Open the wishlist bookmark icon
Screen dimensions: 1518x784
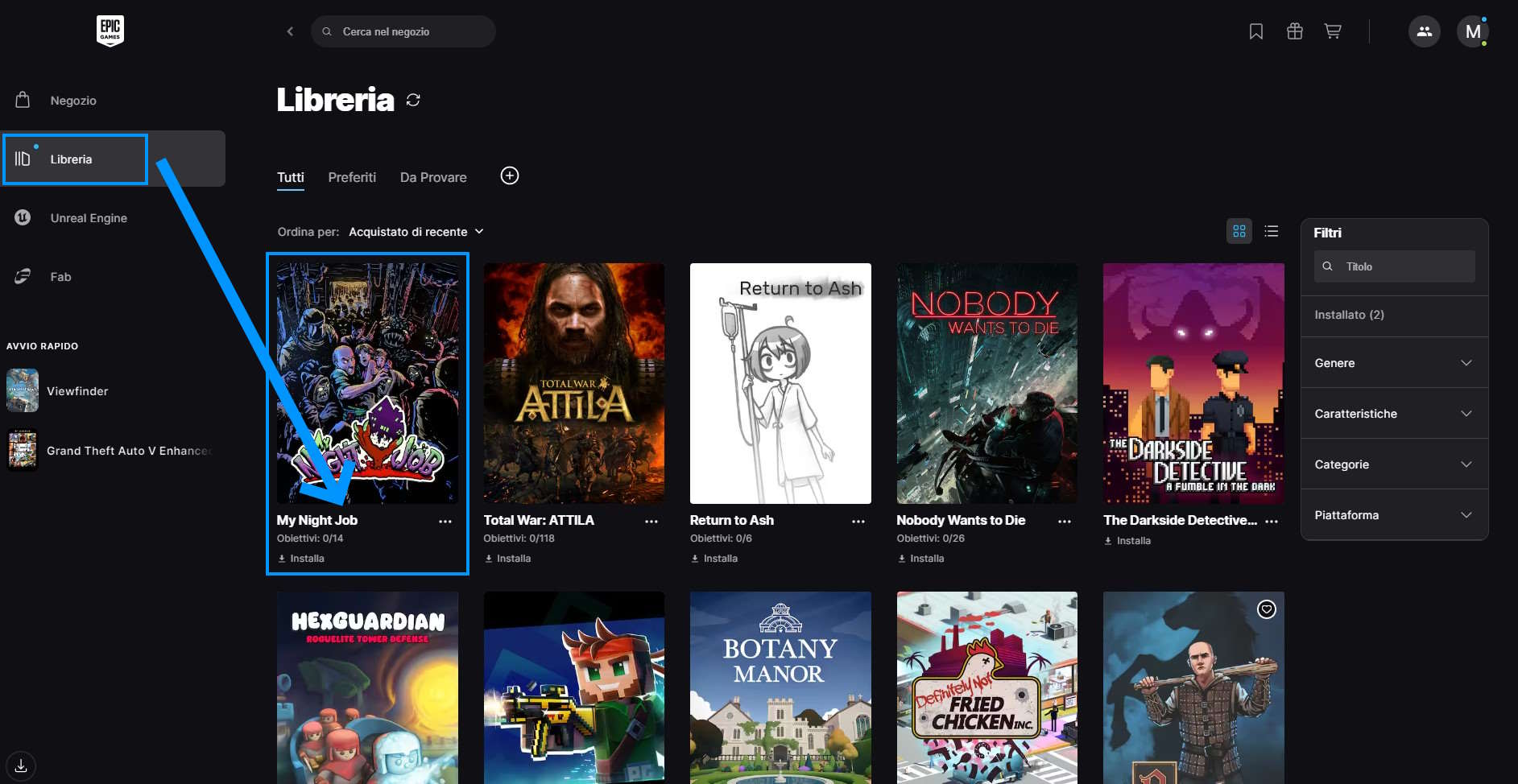(x=1255, y=31)
